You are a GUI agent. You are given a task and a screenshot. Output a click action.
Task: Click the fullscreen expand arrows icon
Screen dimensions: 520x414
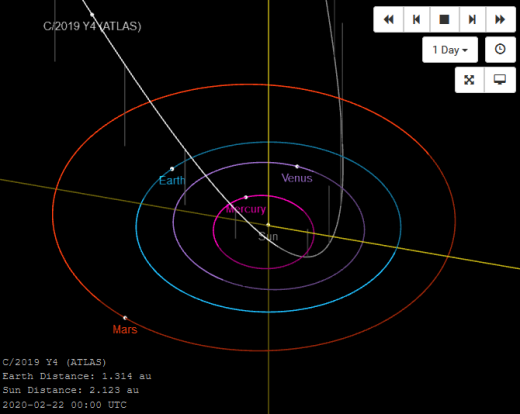(x=469, y=80)
